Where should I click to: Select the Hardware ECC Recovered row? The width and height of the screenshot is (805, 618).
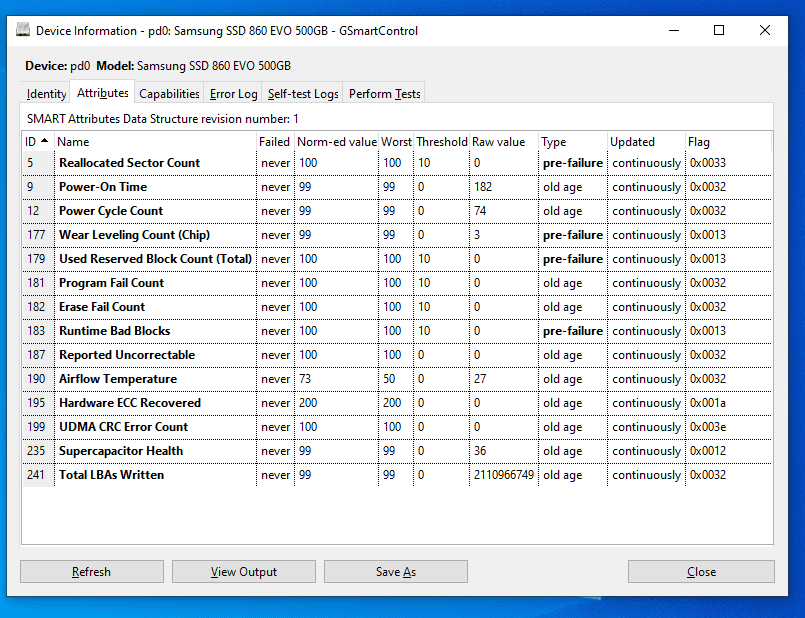coord(397,403)
